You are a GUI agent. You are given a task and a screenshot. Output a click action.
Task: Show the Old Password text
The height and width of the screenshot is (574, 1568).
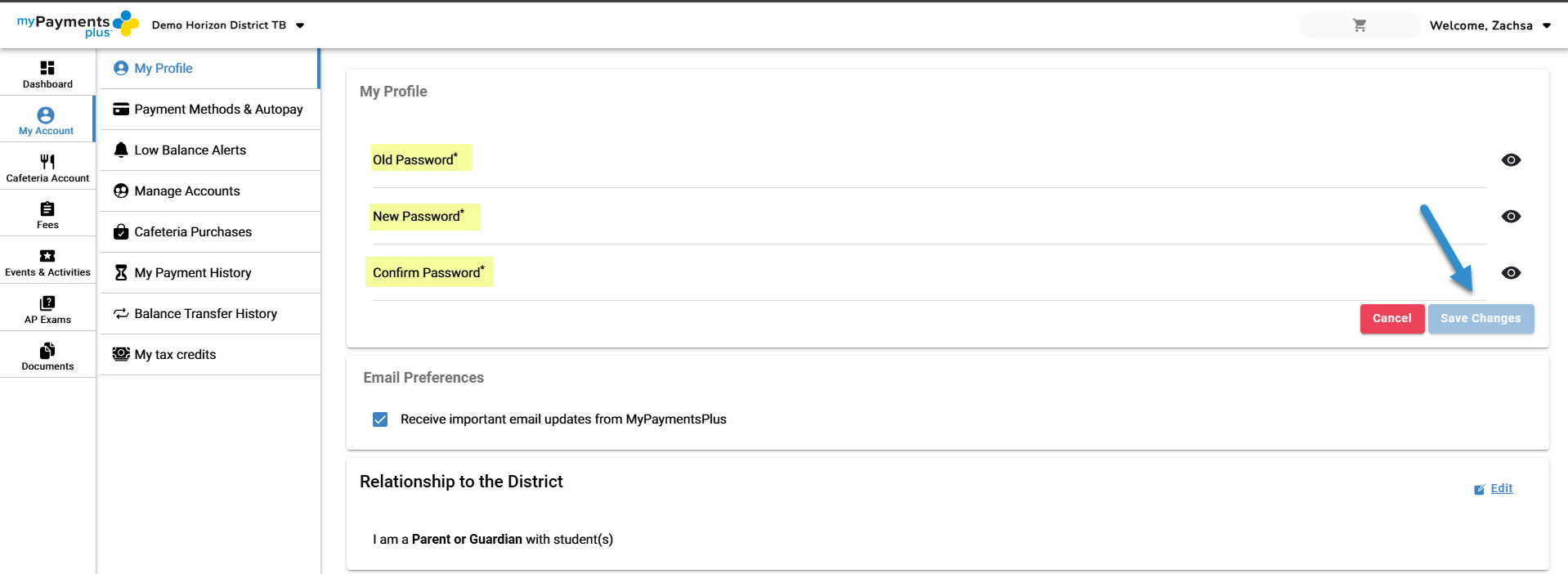coord(1511,160)
